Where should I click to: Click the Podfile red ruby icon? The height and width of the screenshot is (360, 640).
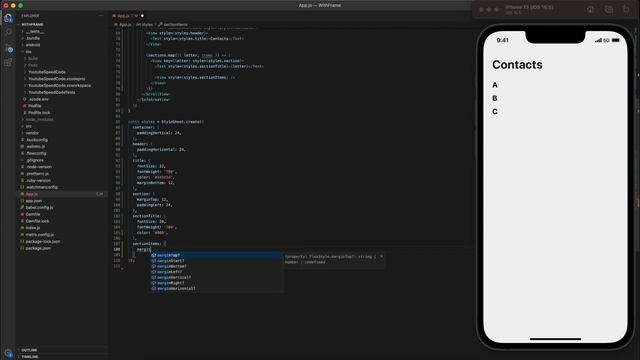coord(24,106)
